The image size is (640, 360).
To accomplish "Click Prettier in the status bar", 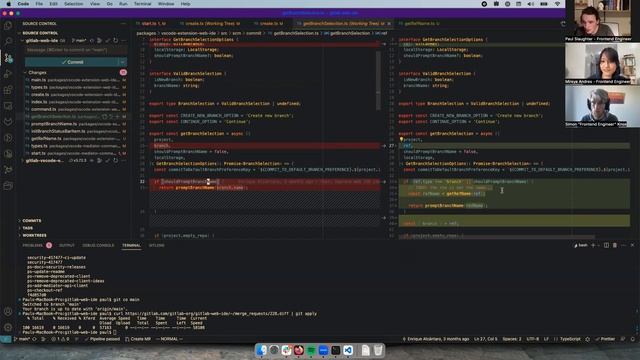I will coord(605,339).
